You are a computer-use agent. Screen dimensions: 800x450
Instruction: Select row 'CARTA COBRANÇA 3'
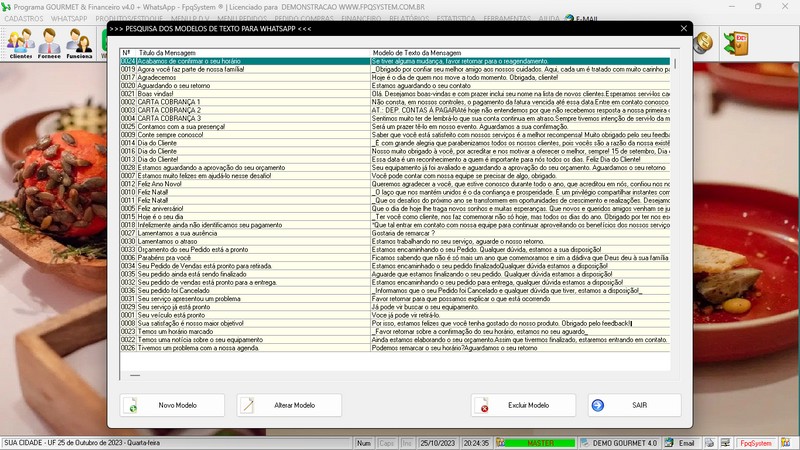click(395, 118)
